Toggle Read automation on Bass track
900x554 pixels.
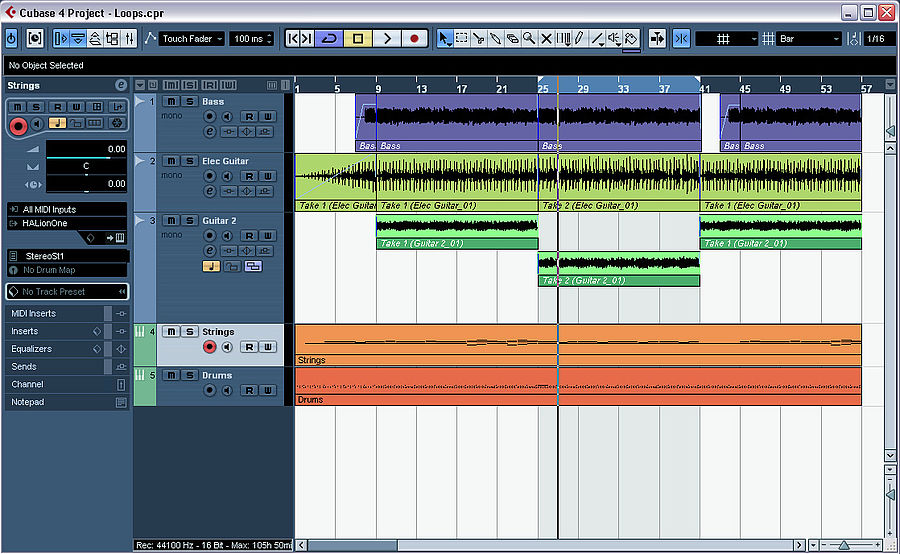pos(249,117)
